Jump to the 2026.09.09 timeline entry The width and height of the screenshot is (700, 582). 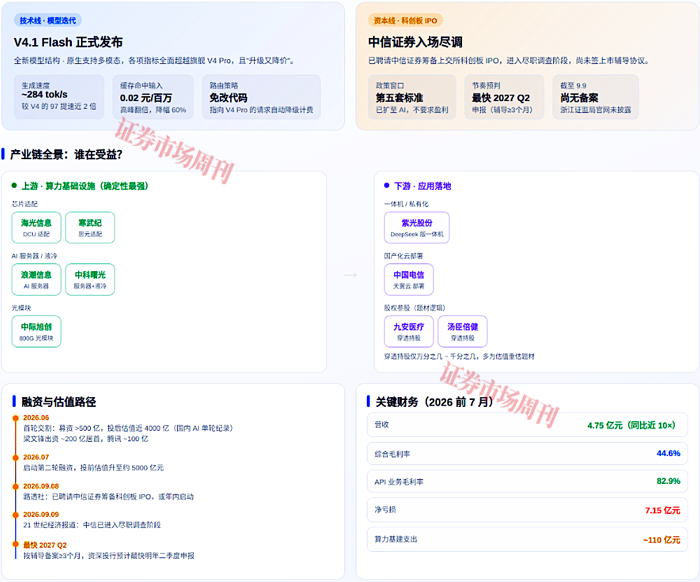pos(41,515)
